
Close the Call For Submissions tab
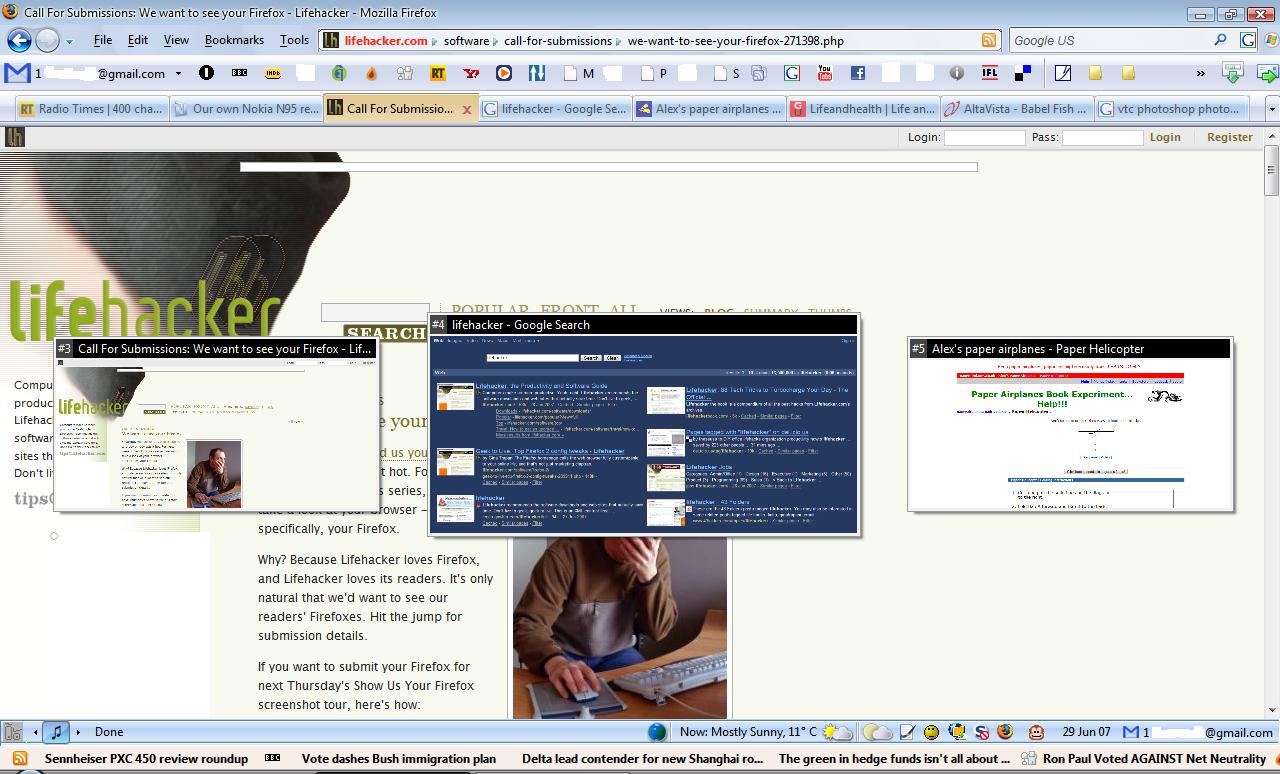(x=466, y=110)
